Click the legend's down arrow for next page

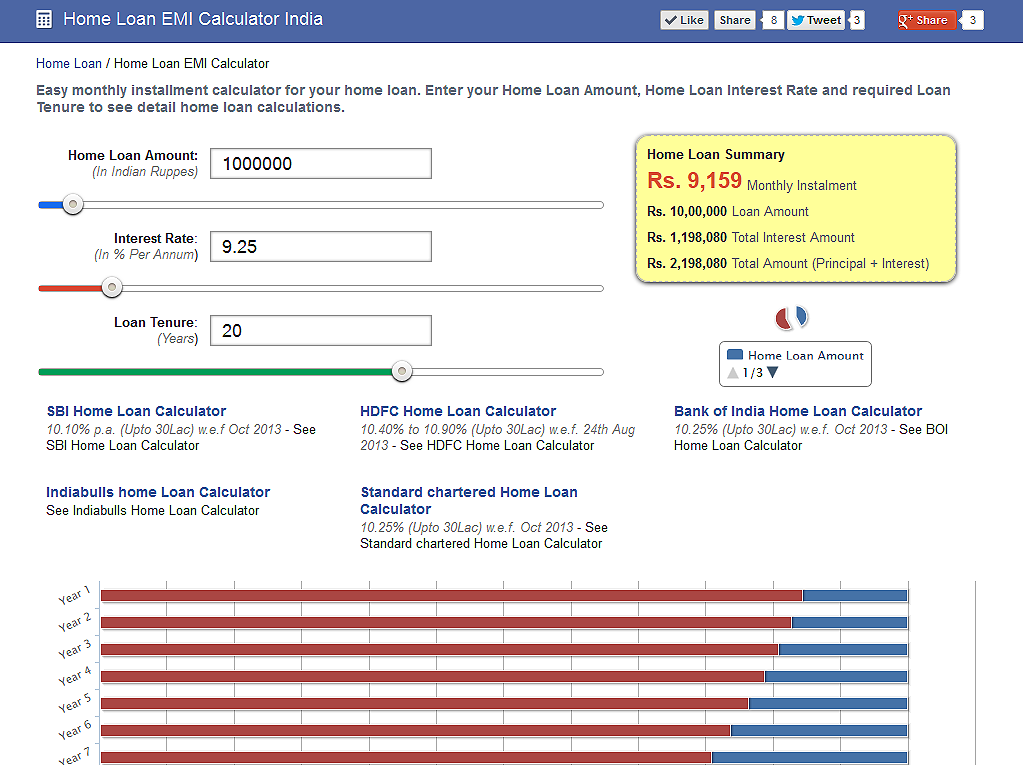coord(772,373)
